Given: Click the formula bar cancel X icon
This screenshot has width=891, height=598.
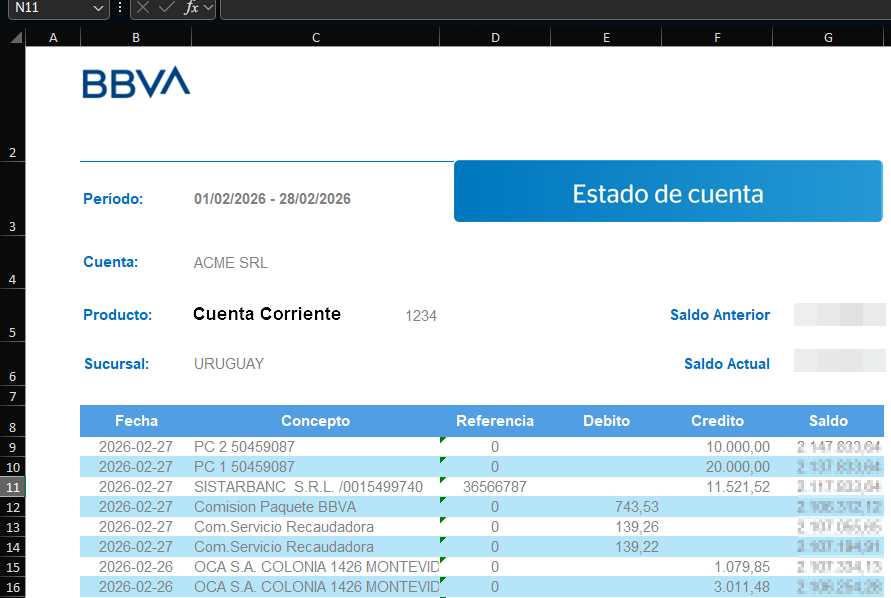Looking at the screenshot, I should (x=143, y=7).
